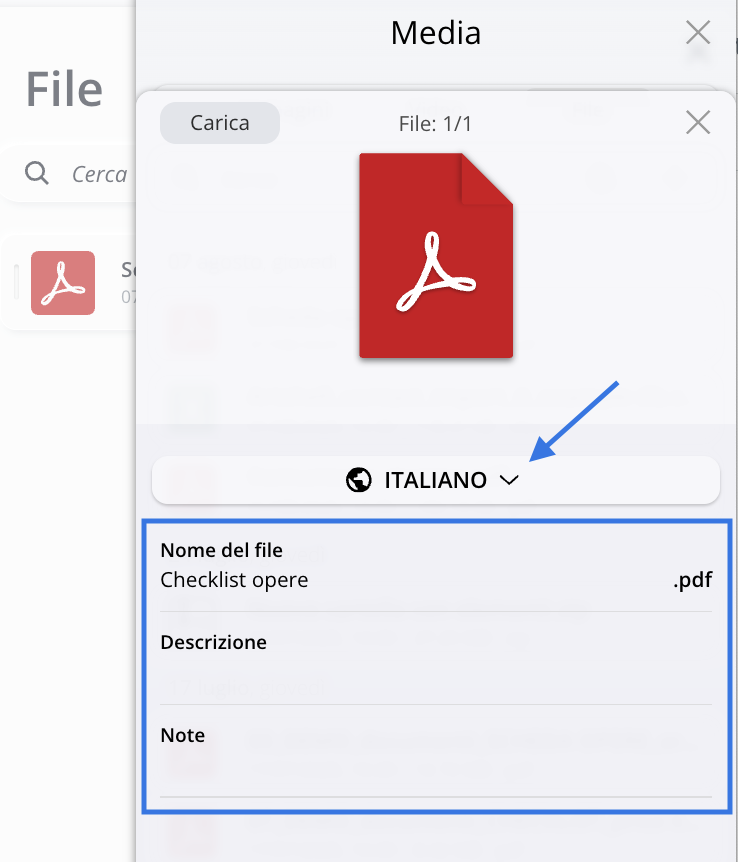The width and height of the screenshot is (738, 862).
Task: Click the small PDF icon in File list
Action: [63, 283]
